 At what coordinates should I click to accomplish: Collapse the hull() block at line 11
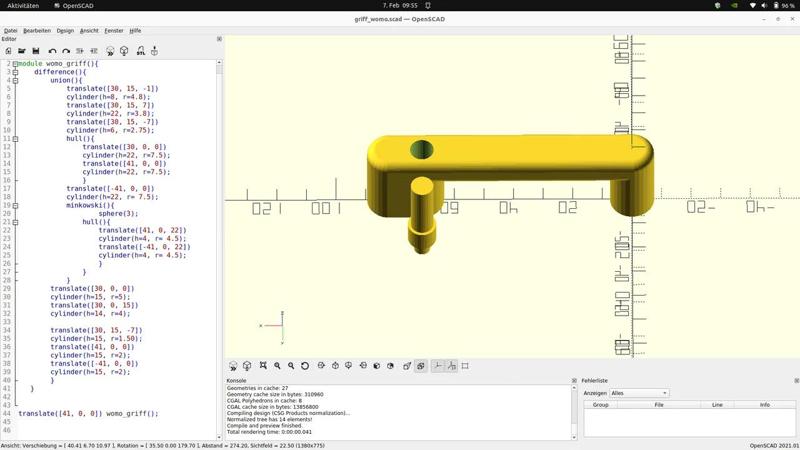(x=15, y=139)
